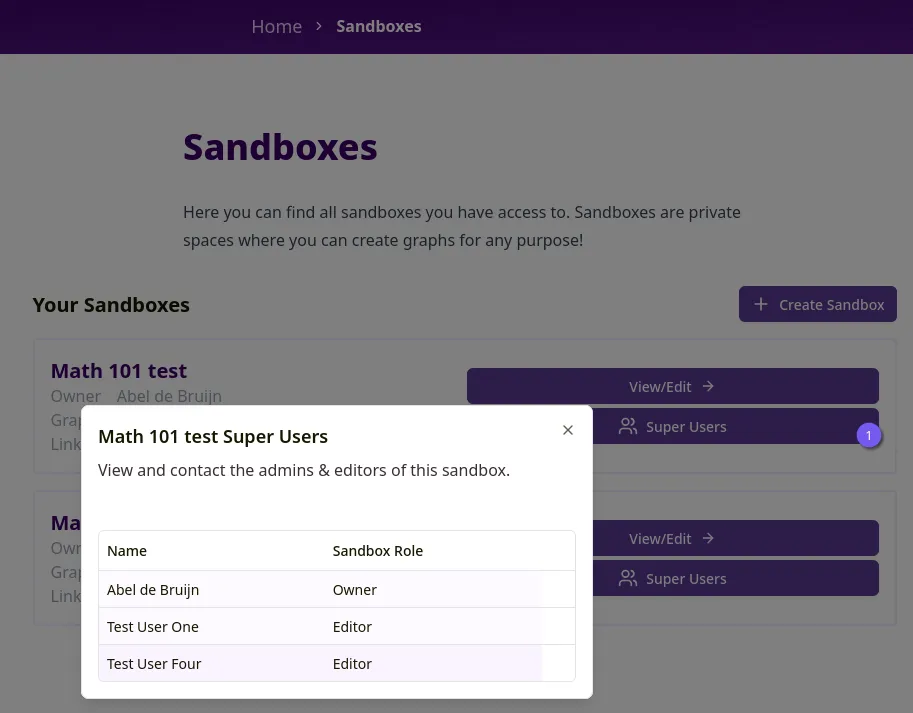Select the Test User One row

pyautogui.click(x=337, y=627)
